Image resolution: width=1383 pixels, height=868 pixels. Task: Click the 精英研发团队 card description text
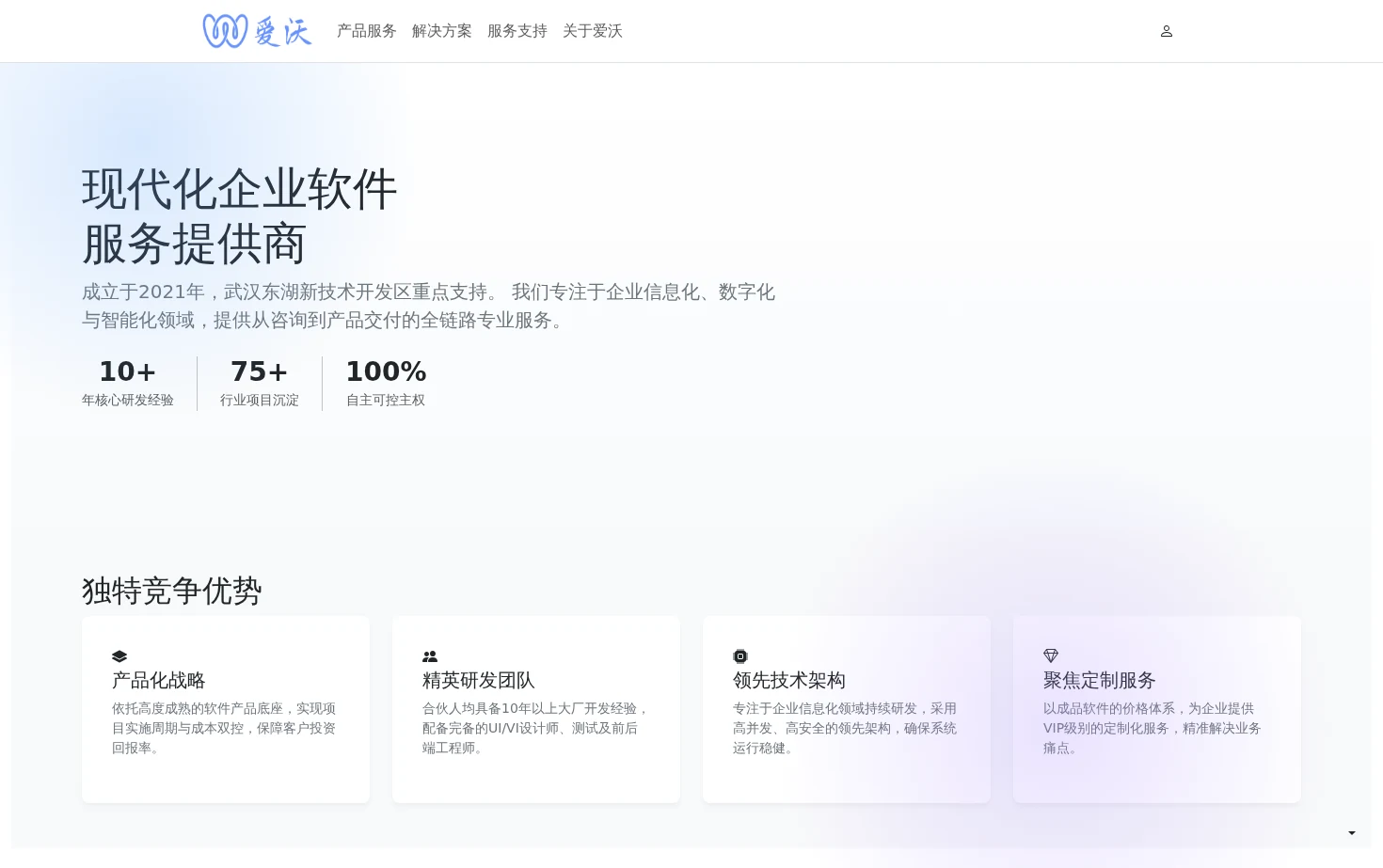pos(535,728)
